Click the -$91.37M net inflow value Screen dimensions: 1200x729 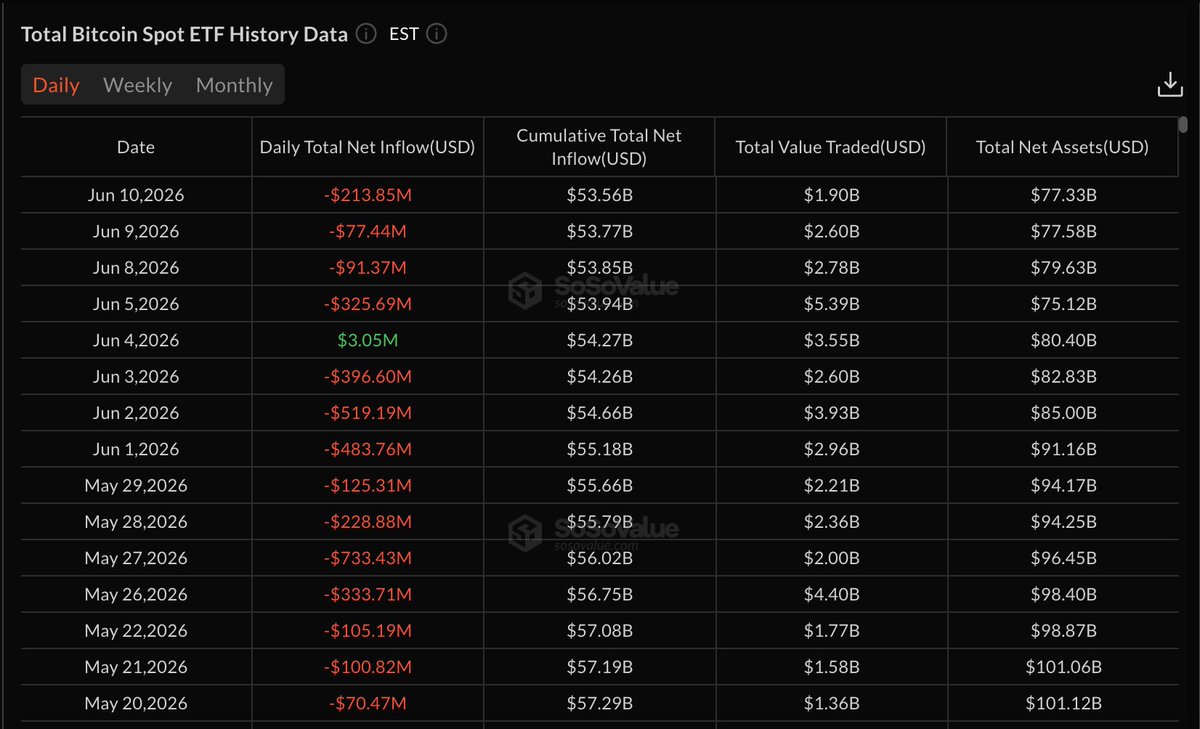point(367,267)
